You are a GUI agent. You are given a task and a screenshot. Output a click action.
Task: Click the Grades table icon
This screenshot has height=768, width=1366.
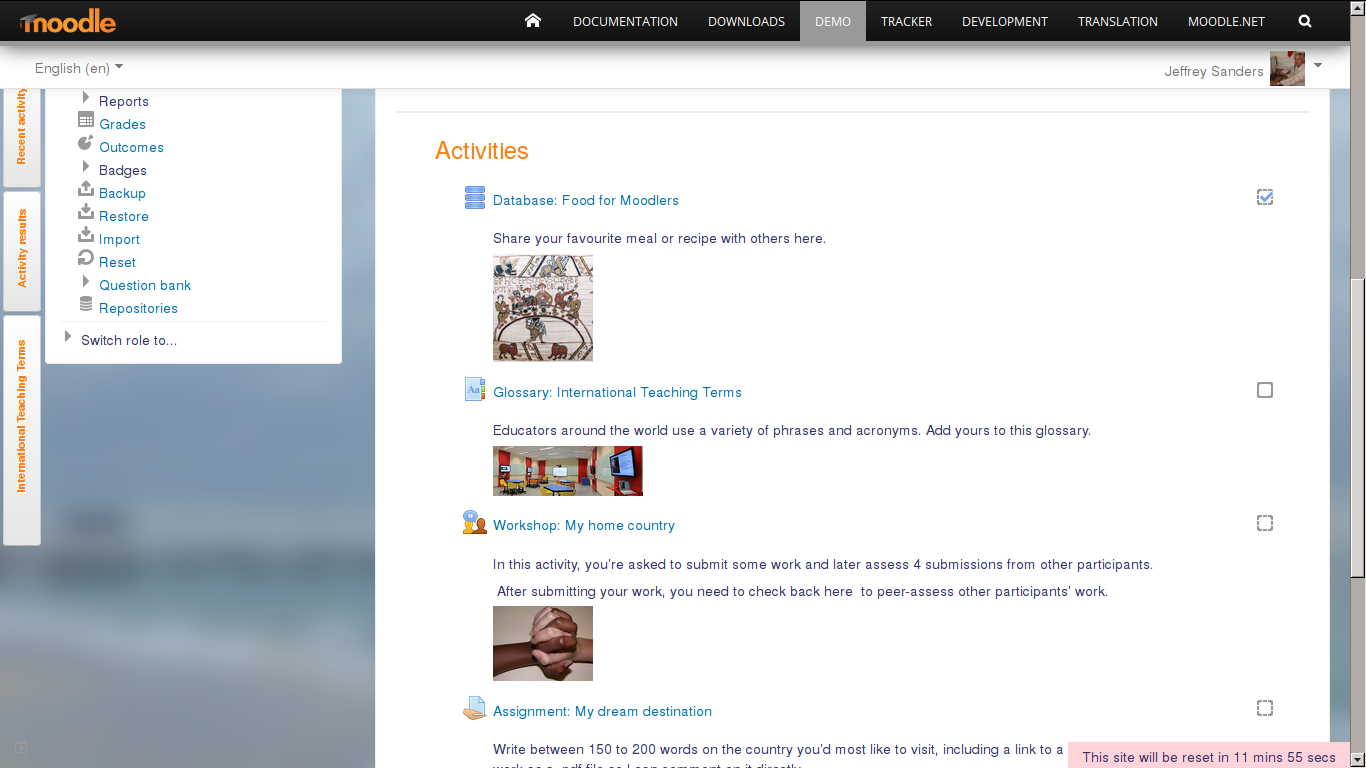coord(86,120)
